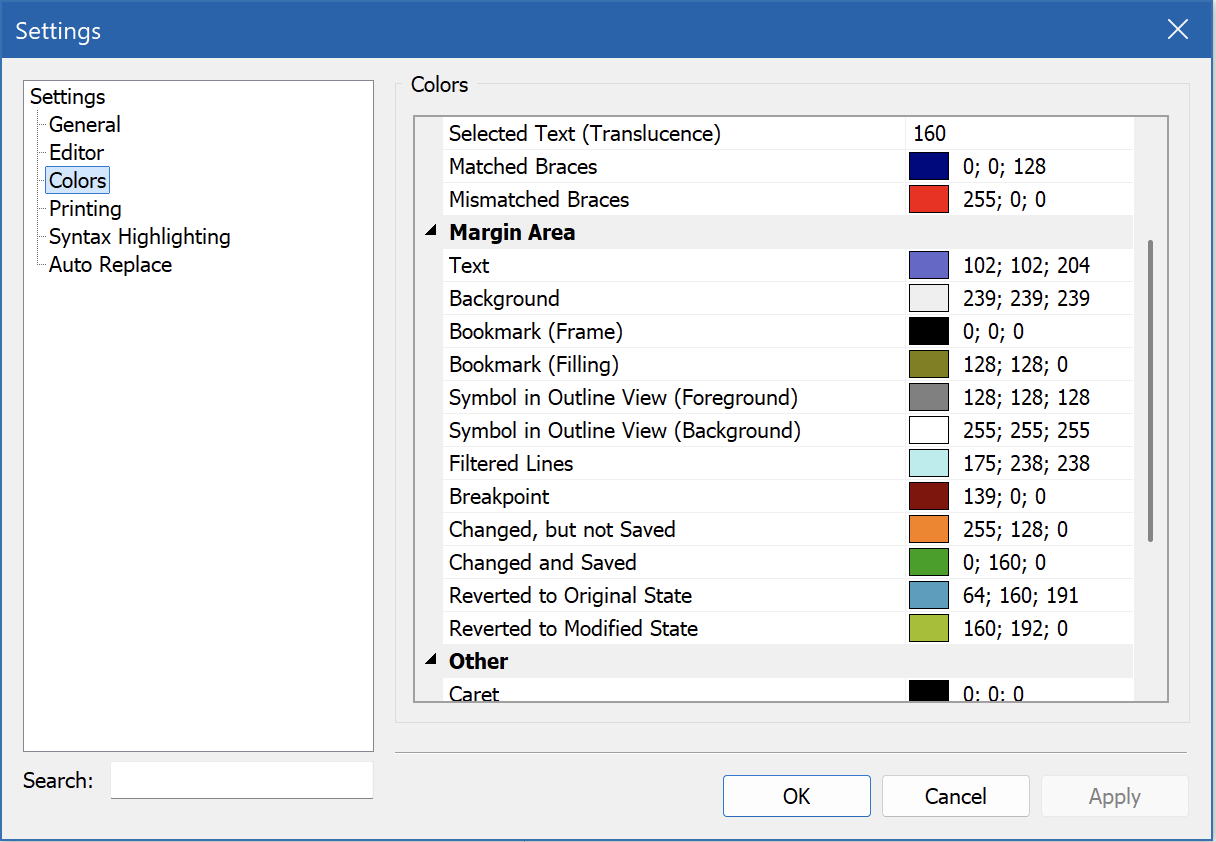Viewport: 1216px width, 842px height.
Task: Click the Filtered Lines color swatch
Action: click(x=929, y=463)
